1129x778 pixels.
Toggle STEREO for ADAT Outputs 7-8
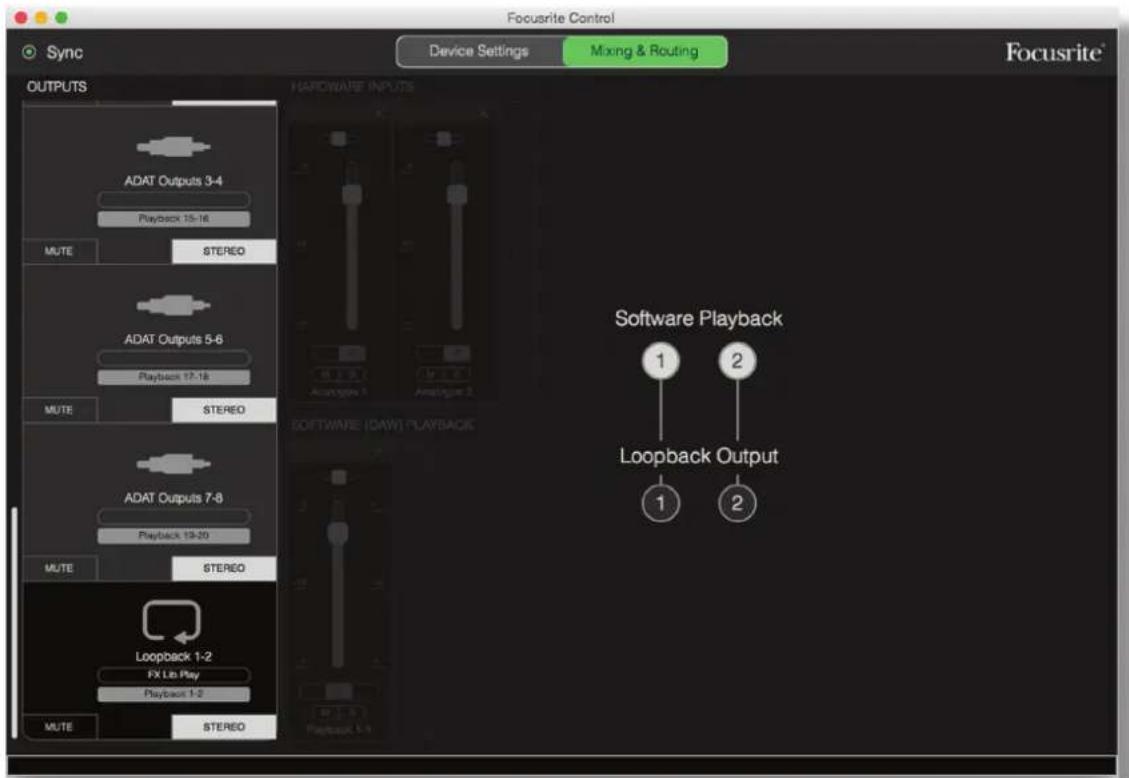pyautogui.click(x=224, y=568)
